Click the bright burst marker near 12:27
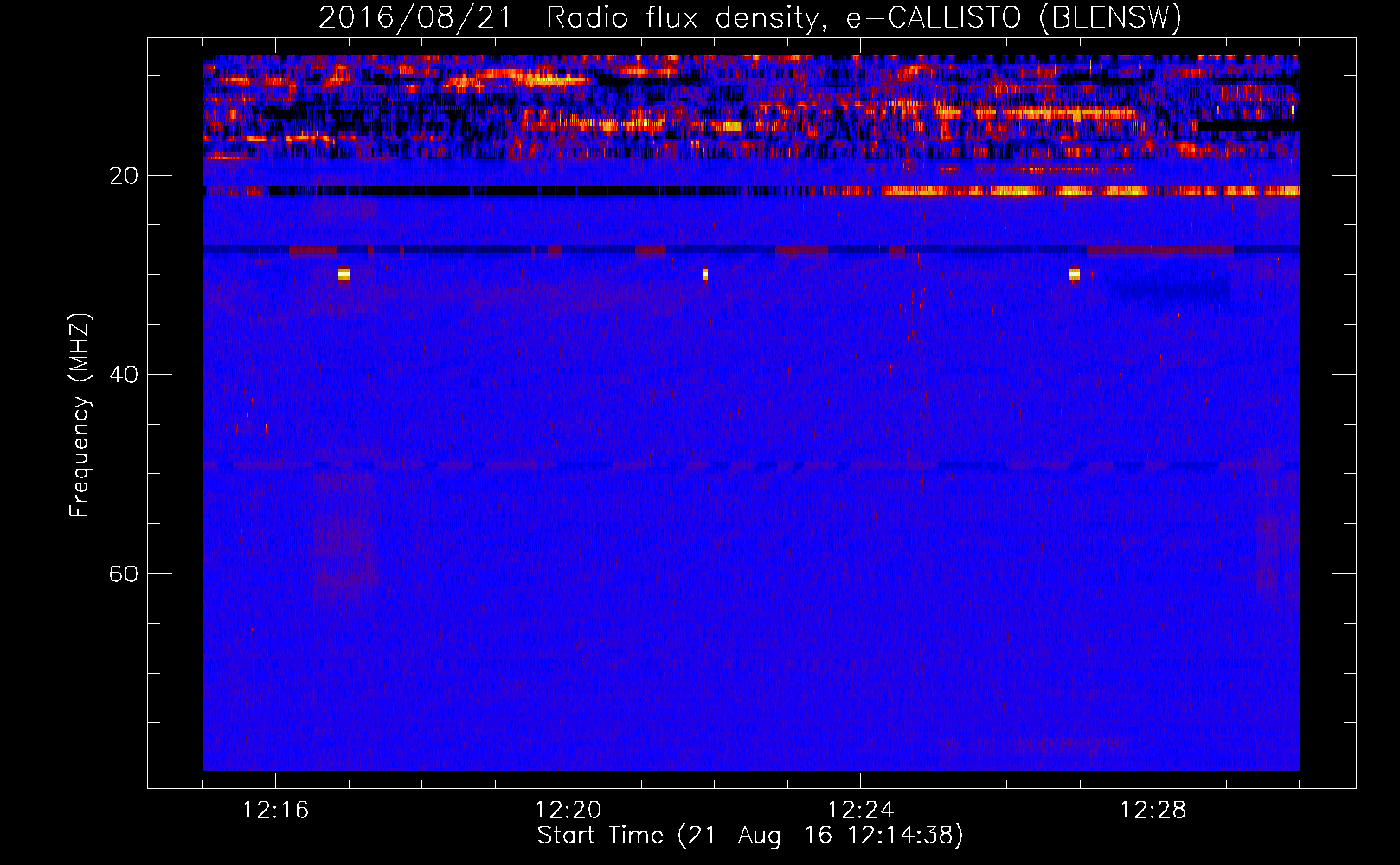Screen dimensions: 1400x865 1074,274
